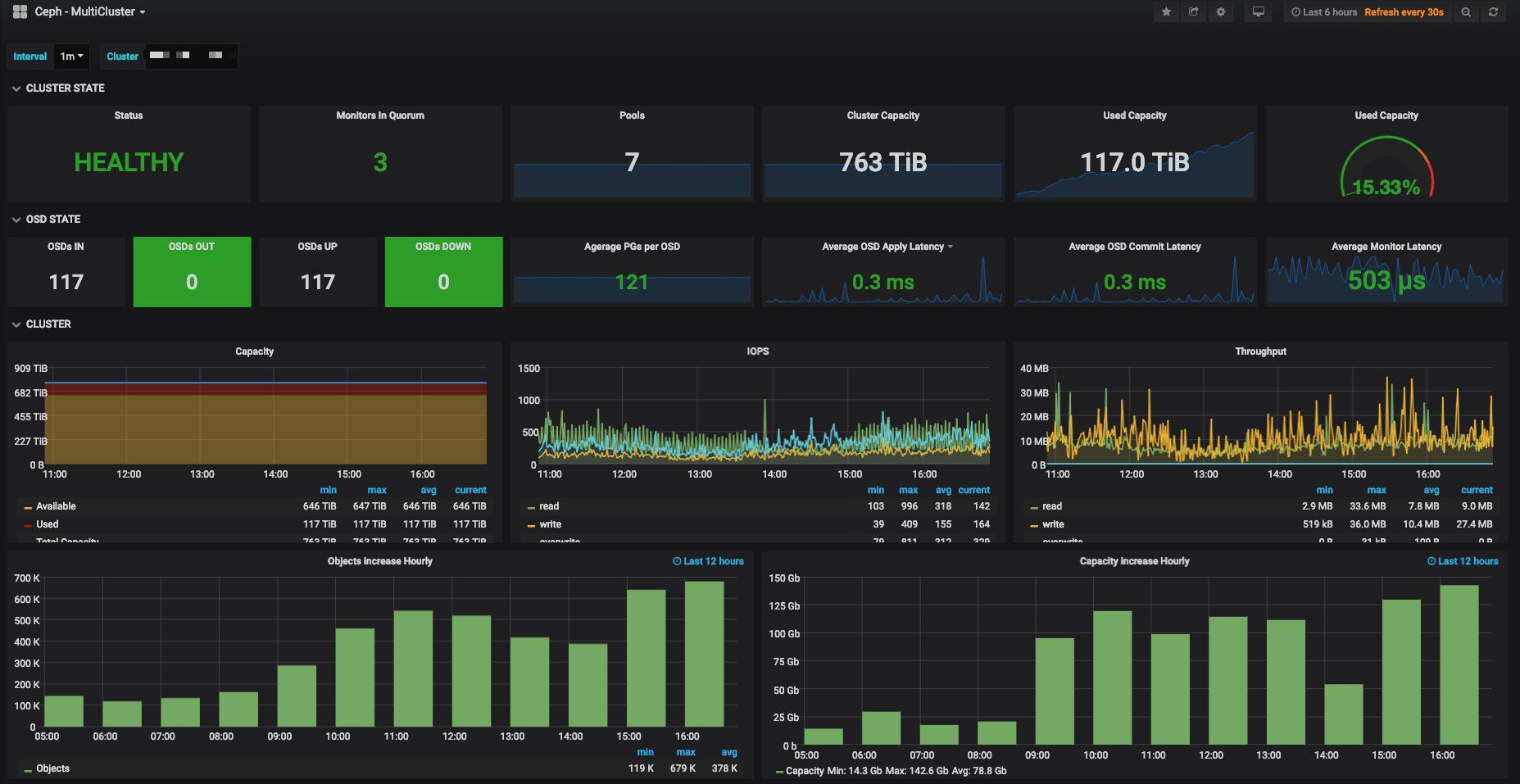Star this dashboard as a favorite

[x=1166, y=12]
